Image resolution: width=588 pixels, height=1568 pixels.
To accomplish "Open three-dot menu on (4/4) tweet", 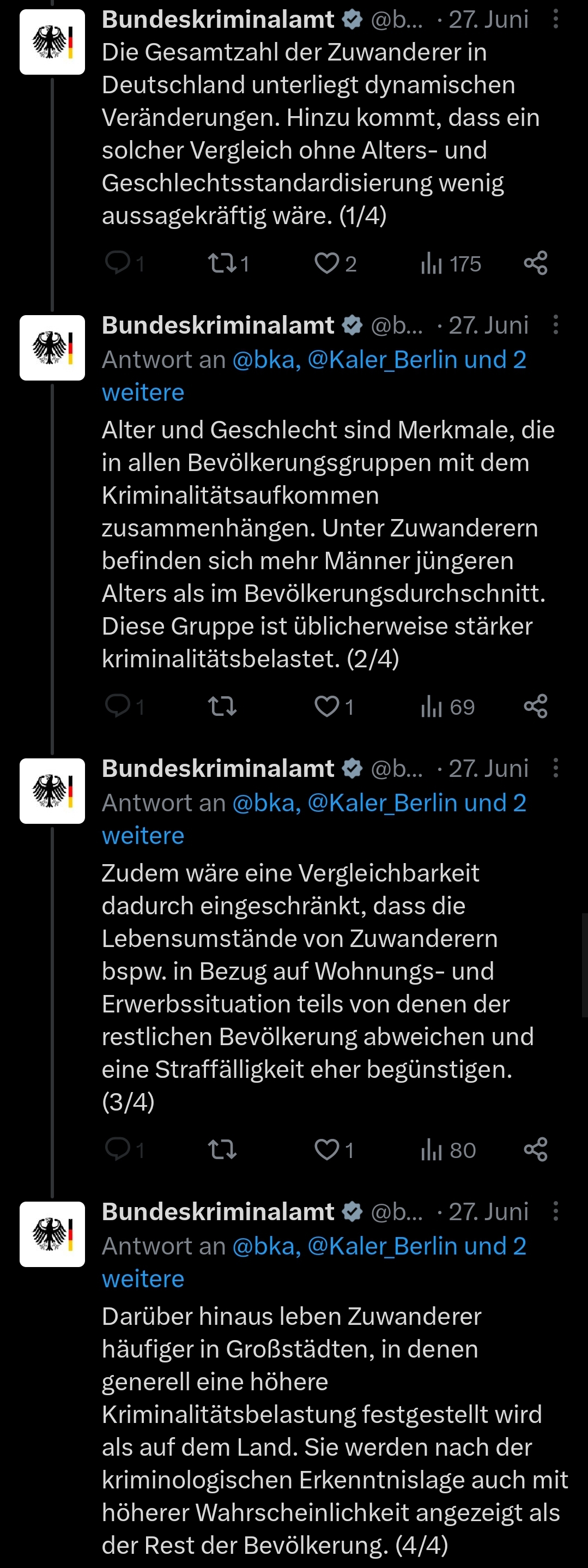I will 555,1211.
